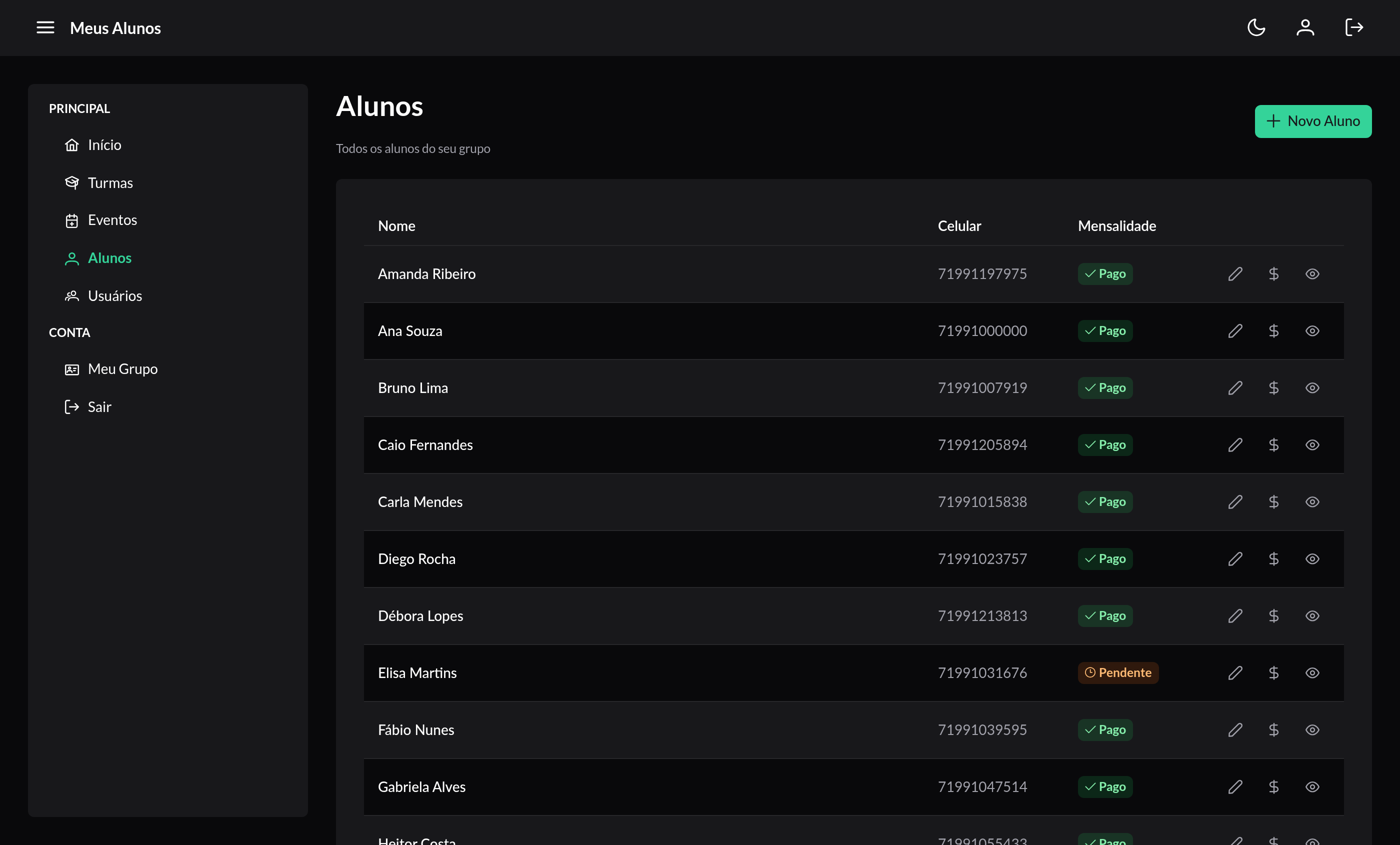Click the logout icon in header

point(1354,27)
